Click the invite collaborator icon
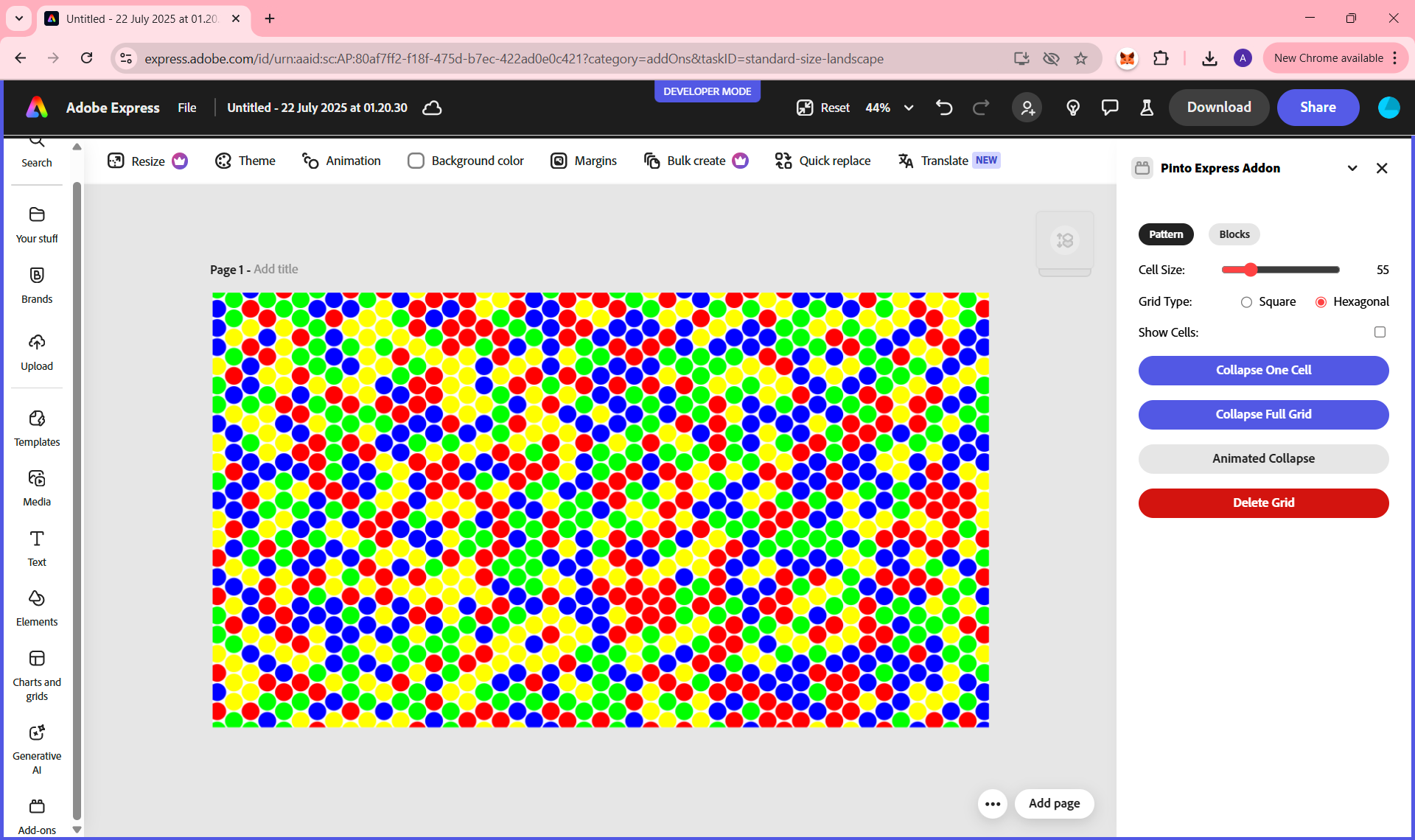 [x=1027, y=108]
